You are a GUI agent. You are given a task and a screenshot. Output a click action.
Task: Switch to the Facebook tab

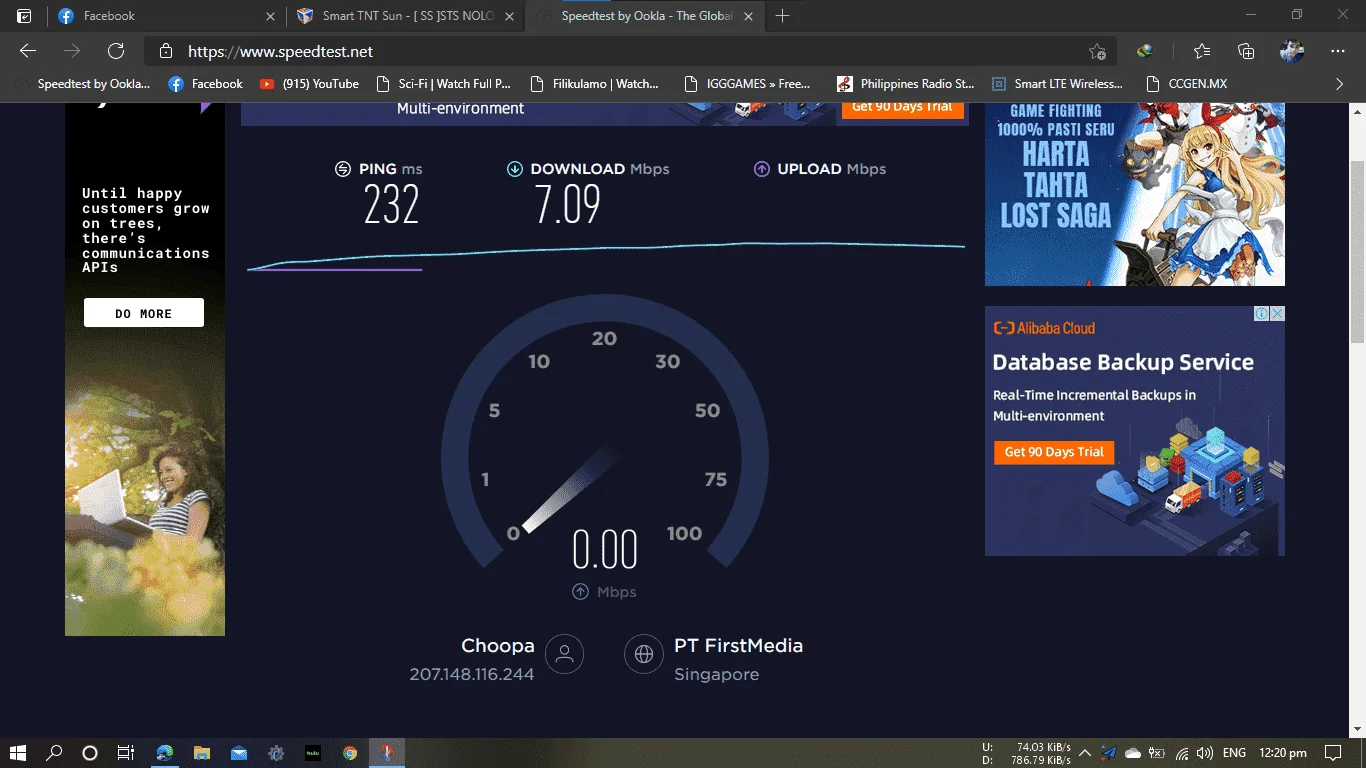pos(166,16)
